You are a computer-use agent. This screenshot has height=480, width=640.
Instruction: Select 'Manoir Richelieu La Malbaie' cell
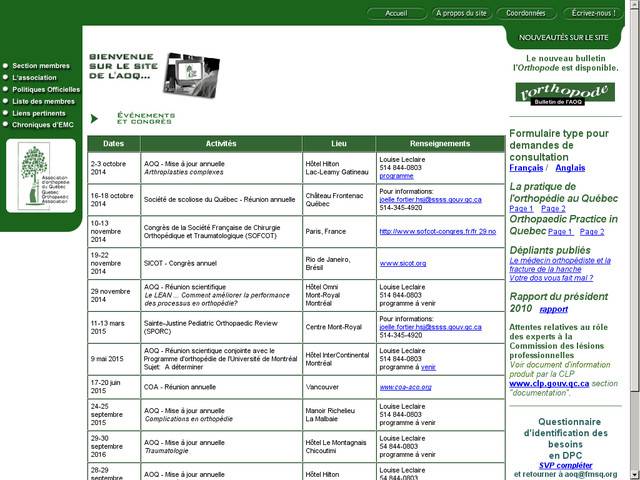(339, 415)
